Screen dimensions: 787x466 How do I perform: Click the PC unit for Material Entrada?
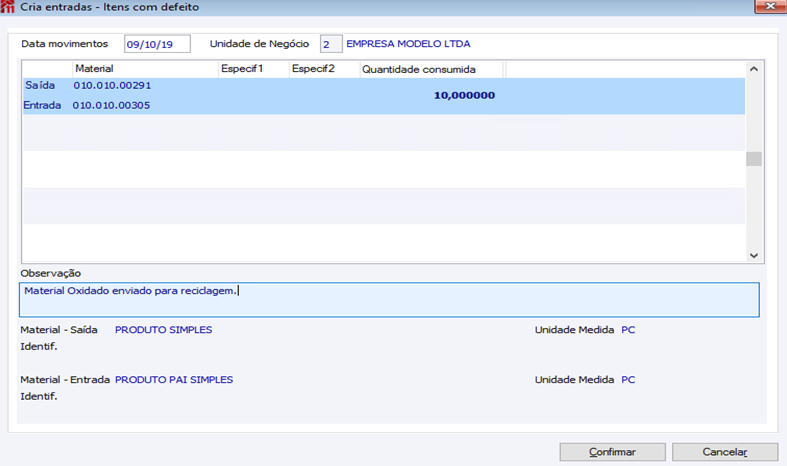coord(628,380)
